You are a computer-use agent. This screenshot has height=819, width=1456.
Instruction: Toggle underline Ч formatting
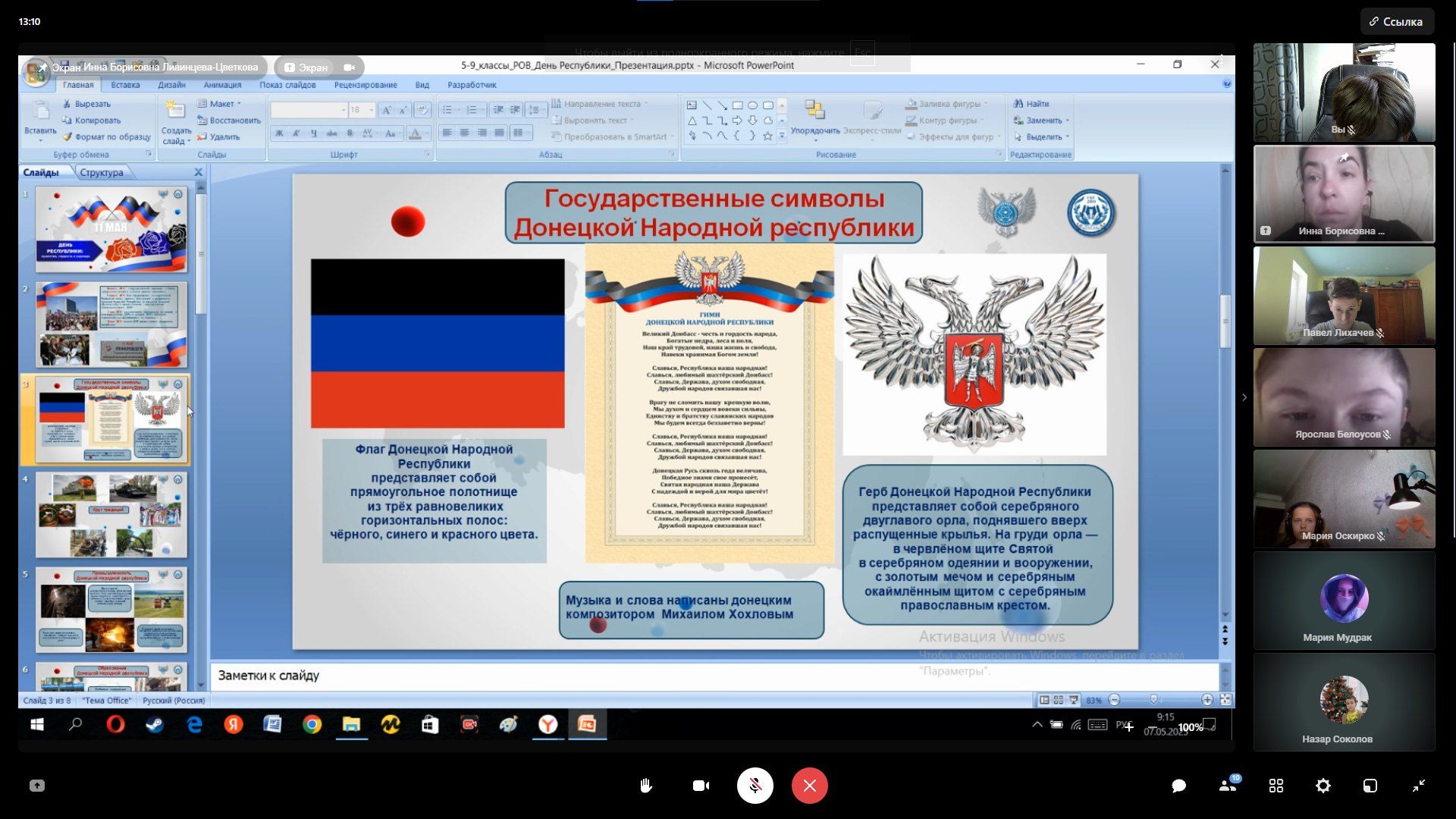pos(314,133)
